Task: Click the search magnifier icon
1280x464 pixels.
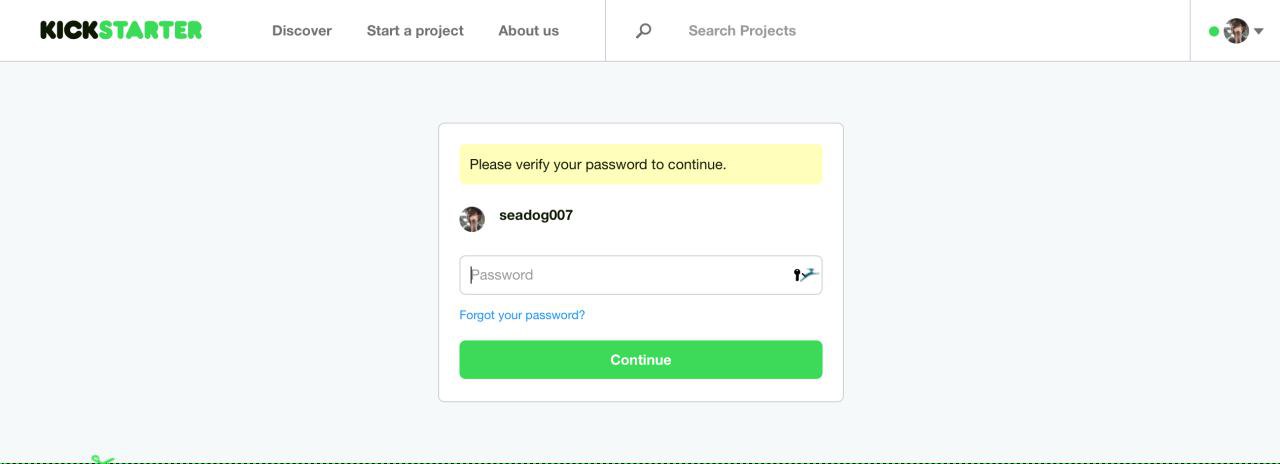Action: coord(644,30)
